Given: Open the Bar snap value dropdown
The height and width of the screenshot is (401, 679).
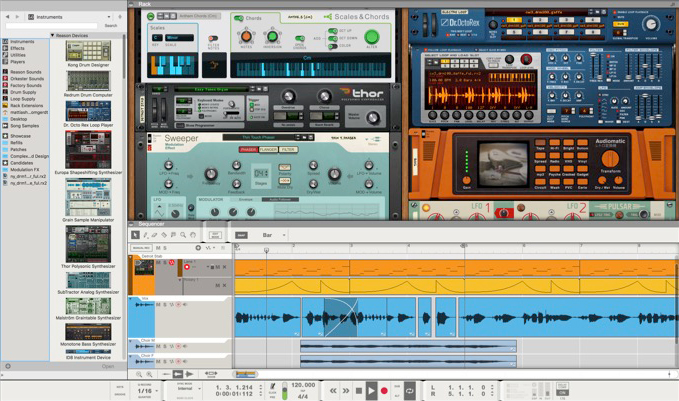Looking at the screenshot, I should [x=274, y=235].
